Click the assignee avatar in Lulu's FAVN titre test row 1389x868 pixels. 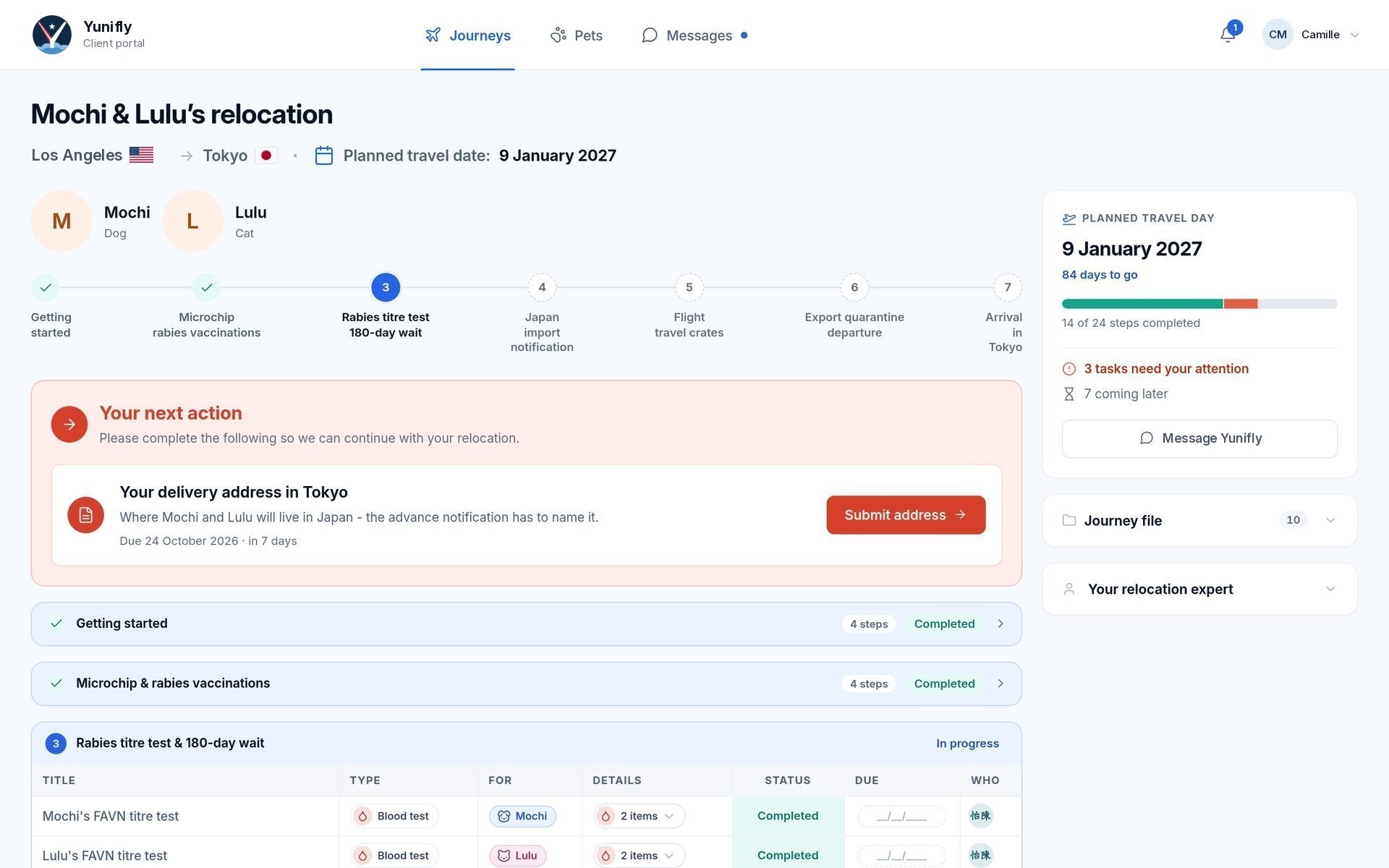pyautogui.click(x=980, y=855)
